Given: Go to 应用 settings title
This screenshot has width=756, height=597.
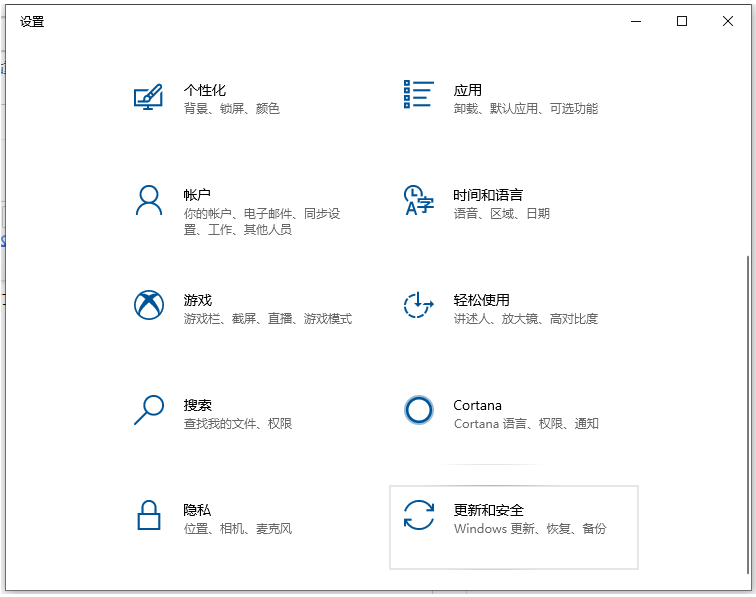Looking at the screenshot, I should 468,90.
